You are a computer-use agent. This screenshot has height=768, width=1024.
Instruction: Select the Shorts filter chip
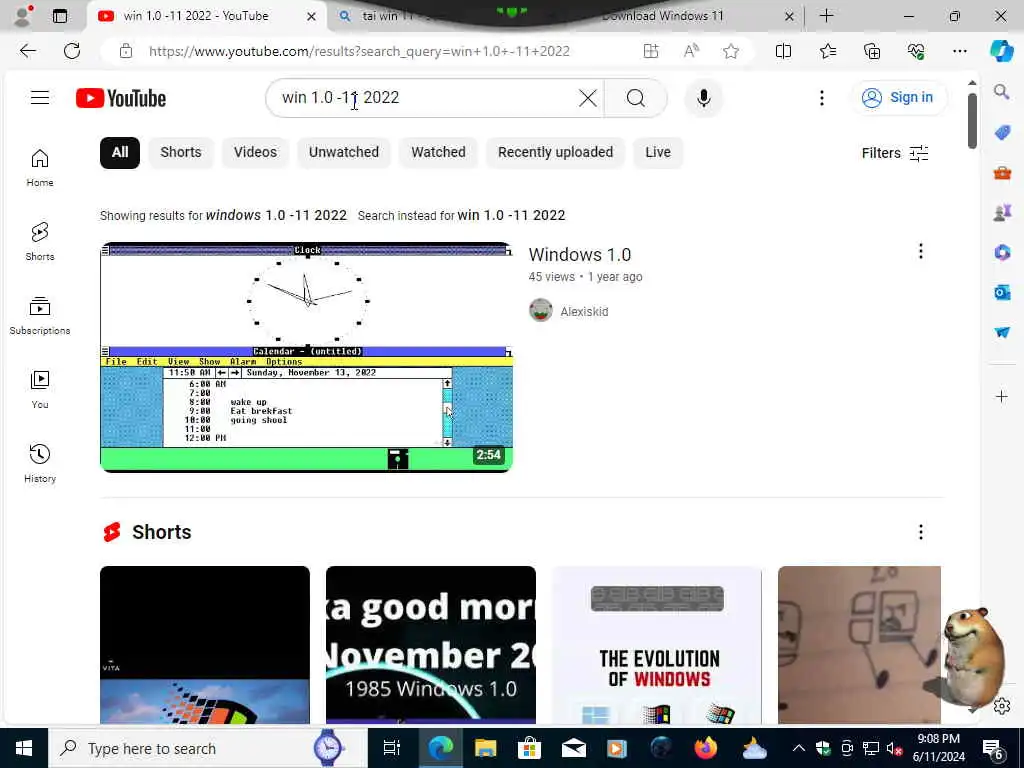[x=181, y=152]
